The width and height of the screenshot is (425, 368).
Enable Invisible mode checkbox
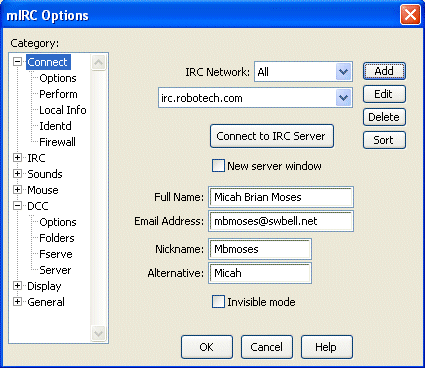point(218,302)
